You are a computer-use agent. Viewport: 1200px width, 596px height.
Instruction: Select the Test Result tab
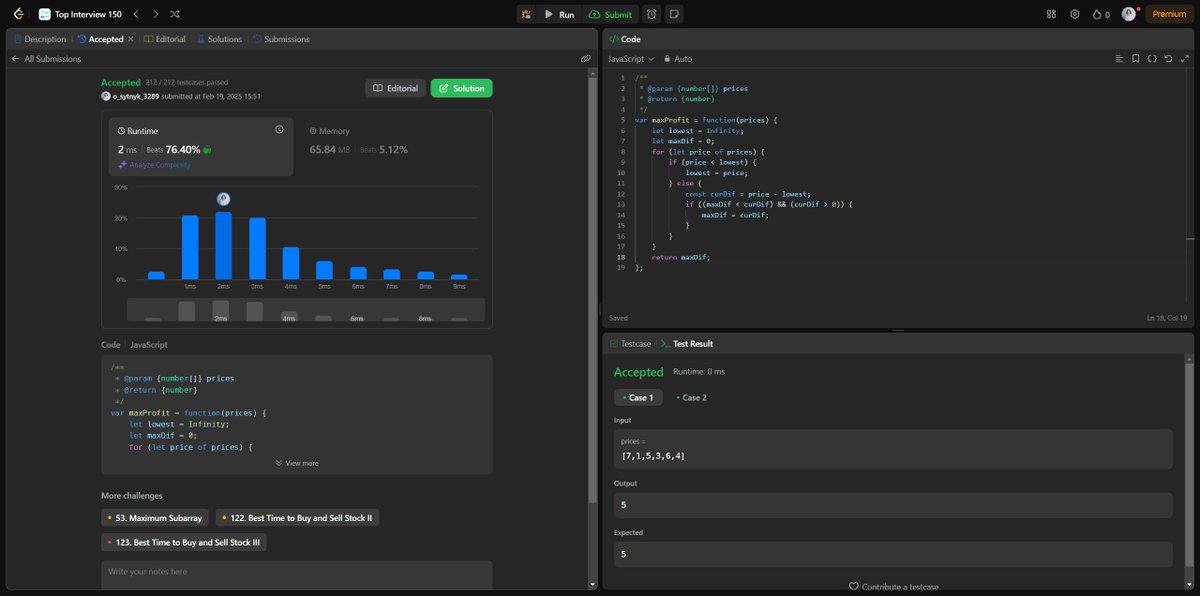686,343
